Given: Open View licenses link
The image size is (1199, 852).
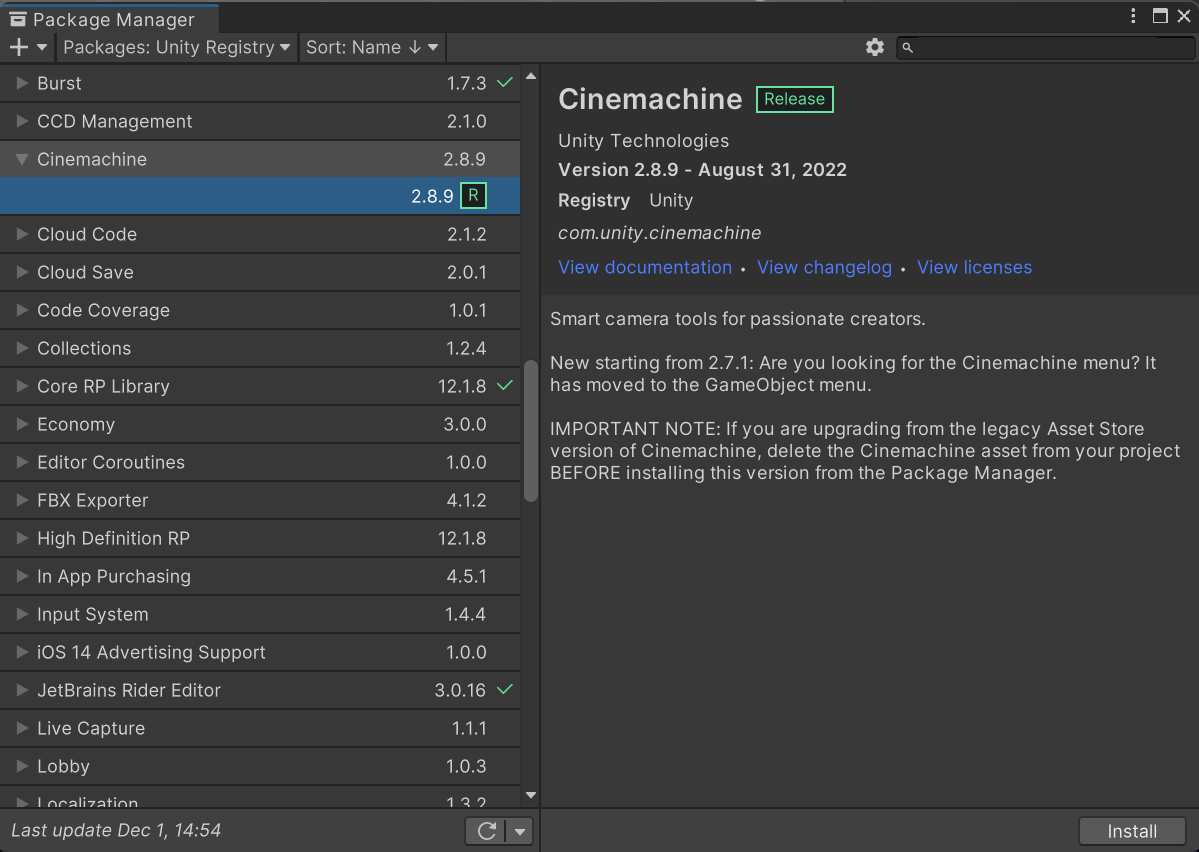Looking at the screenshot, I should tap(974, 267).
